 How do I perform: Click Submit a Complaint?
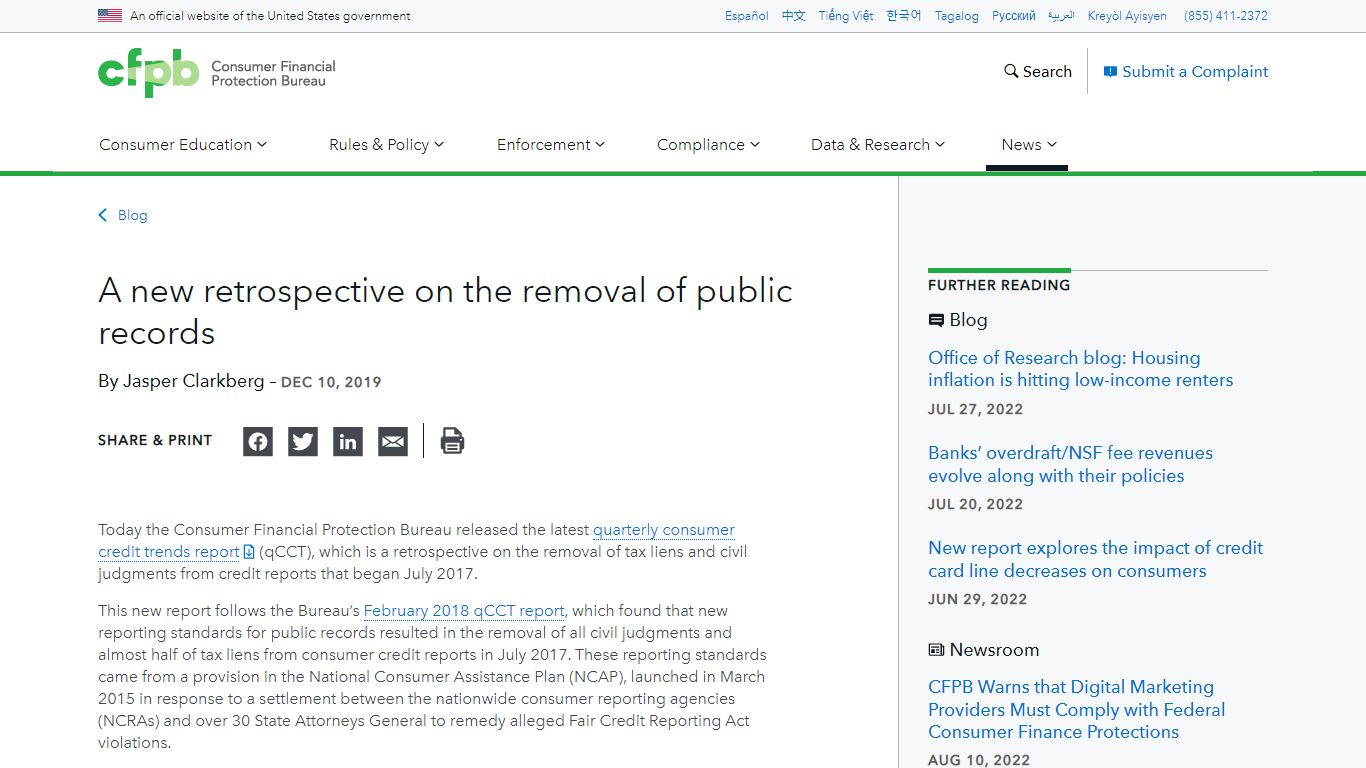tap(1186, 71)
